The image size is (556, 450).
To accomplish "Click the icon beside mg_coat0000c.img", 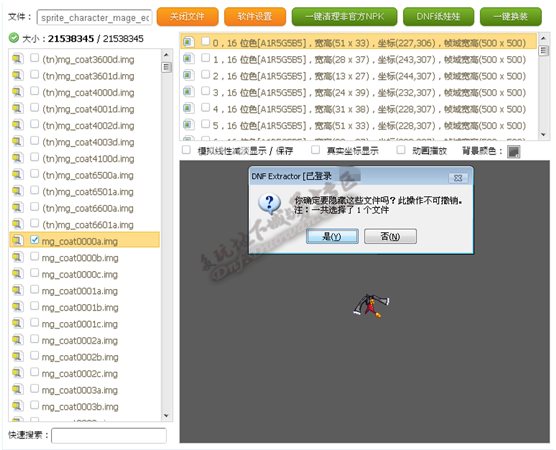I will [17, 274].
